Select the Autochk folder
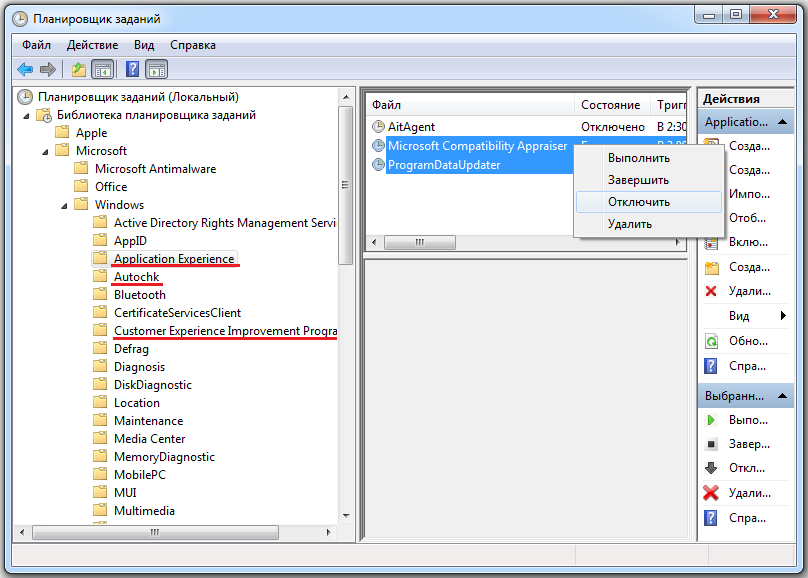 point(137,277)
